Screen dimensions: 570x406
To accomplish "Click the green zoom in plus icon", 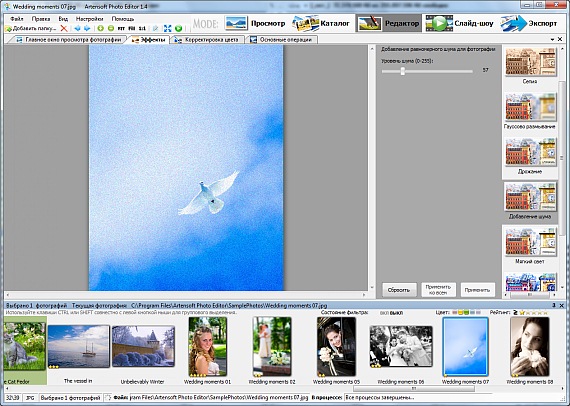I will (x=101, y=28).
